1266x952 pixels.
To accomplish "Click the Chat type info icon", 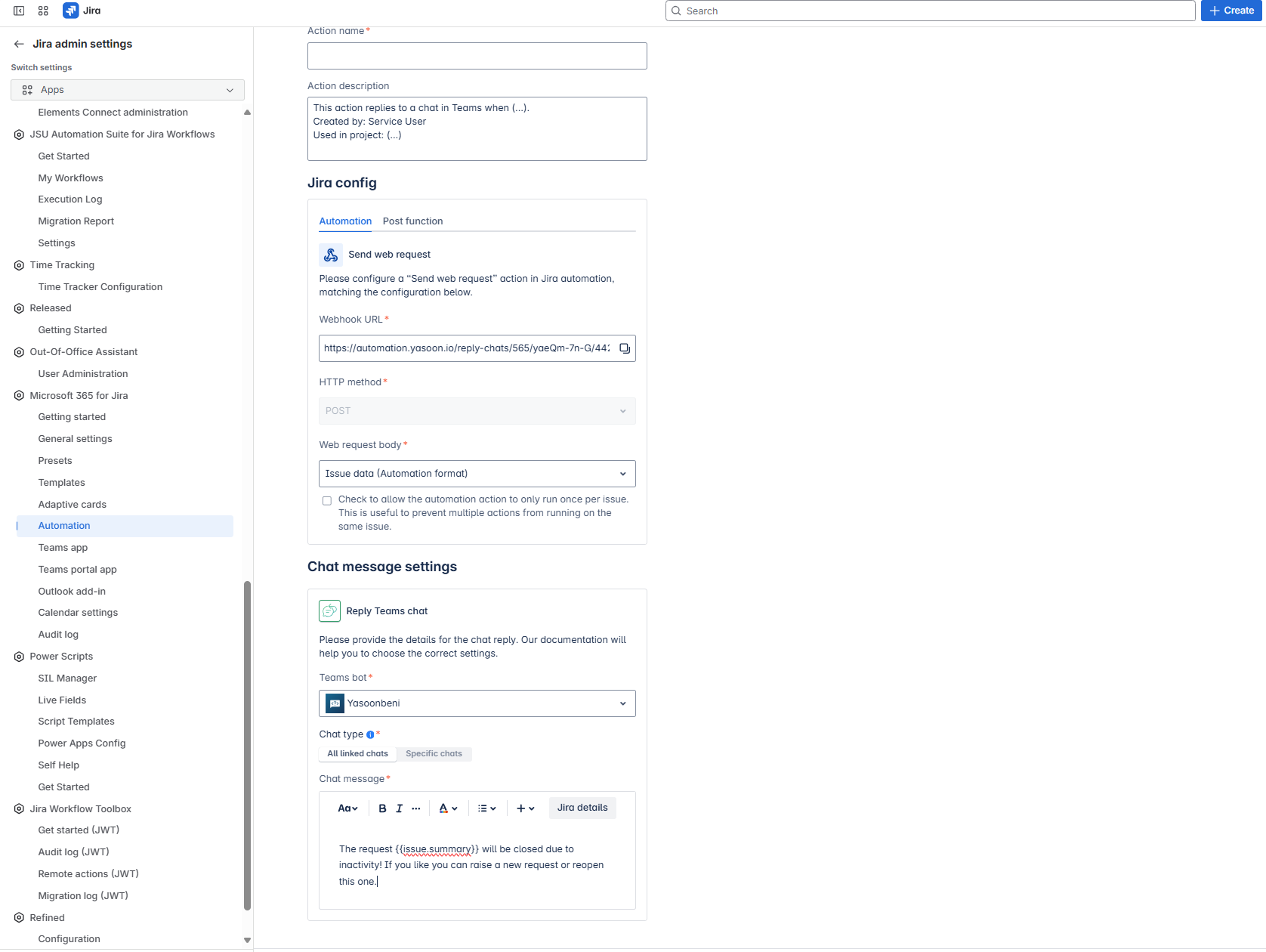I will tap(370, 735).
